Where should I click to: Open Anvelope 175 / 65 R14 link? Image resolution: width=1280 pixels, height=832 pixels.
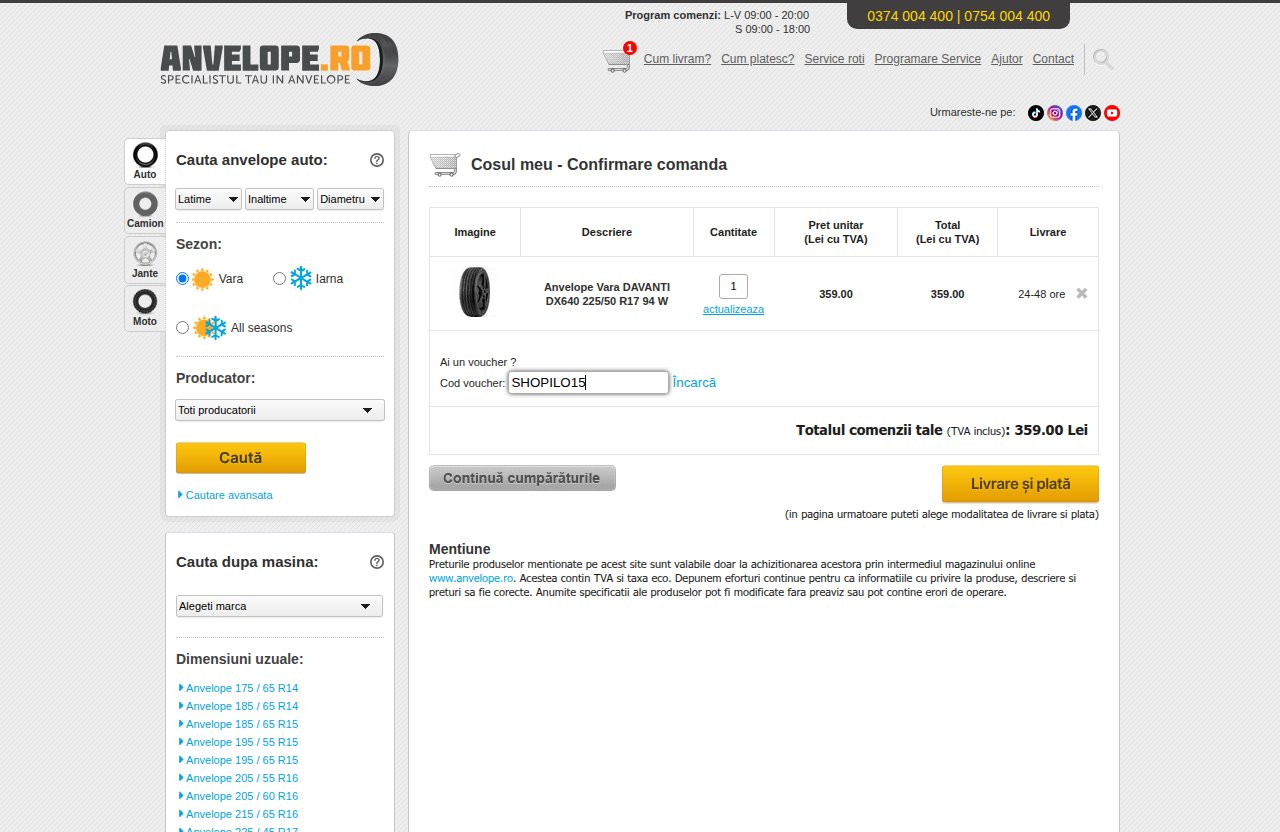[242, 688]
